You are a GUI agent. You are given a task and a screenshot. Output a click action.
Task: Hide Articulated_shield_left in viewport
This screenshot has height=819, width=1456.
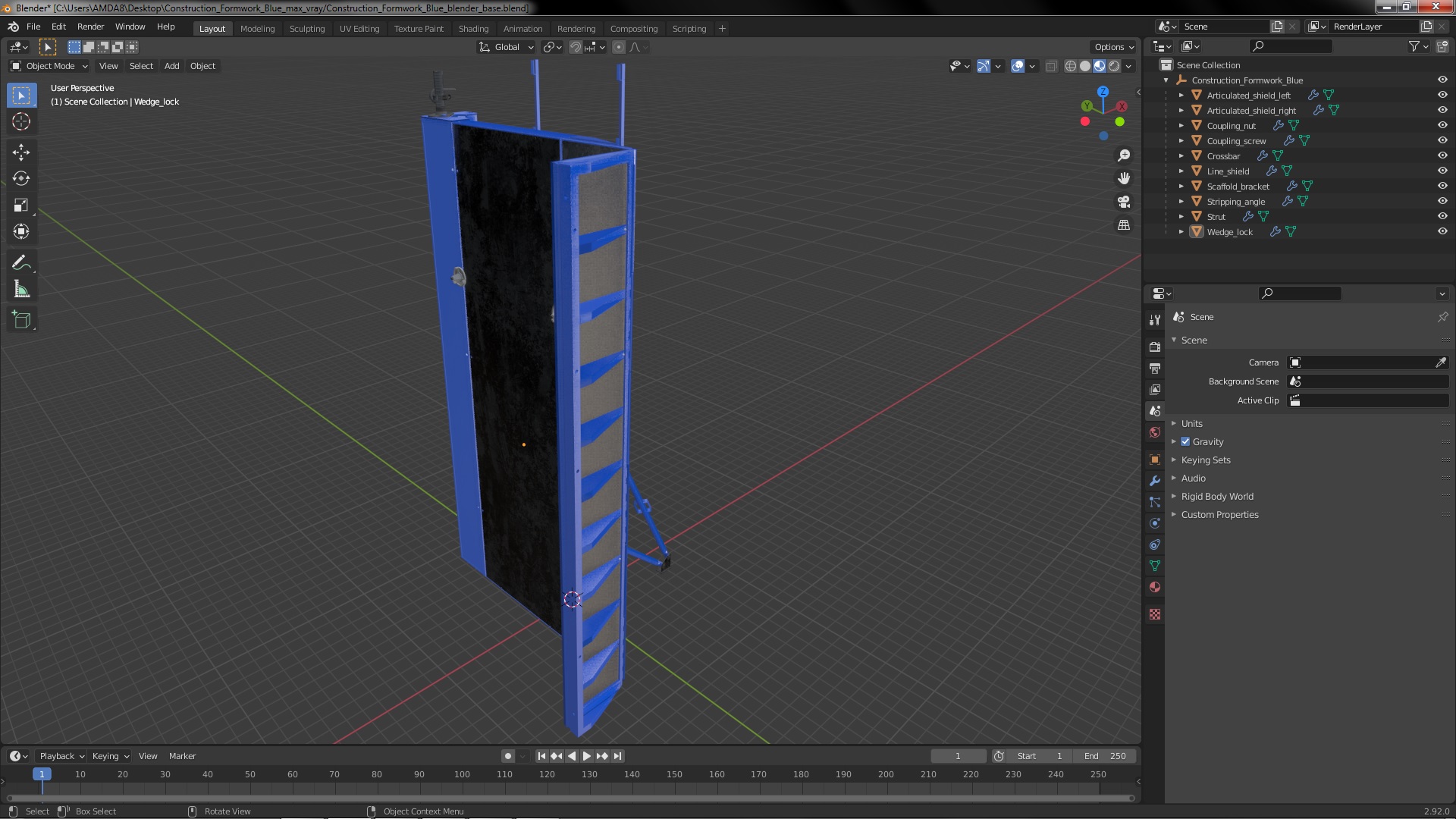(x=1442, y=95)
